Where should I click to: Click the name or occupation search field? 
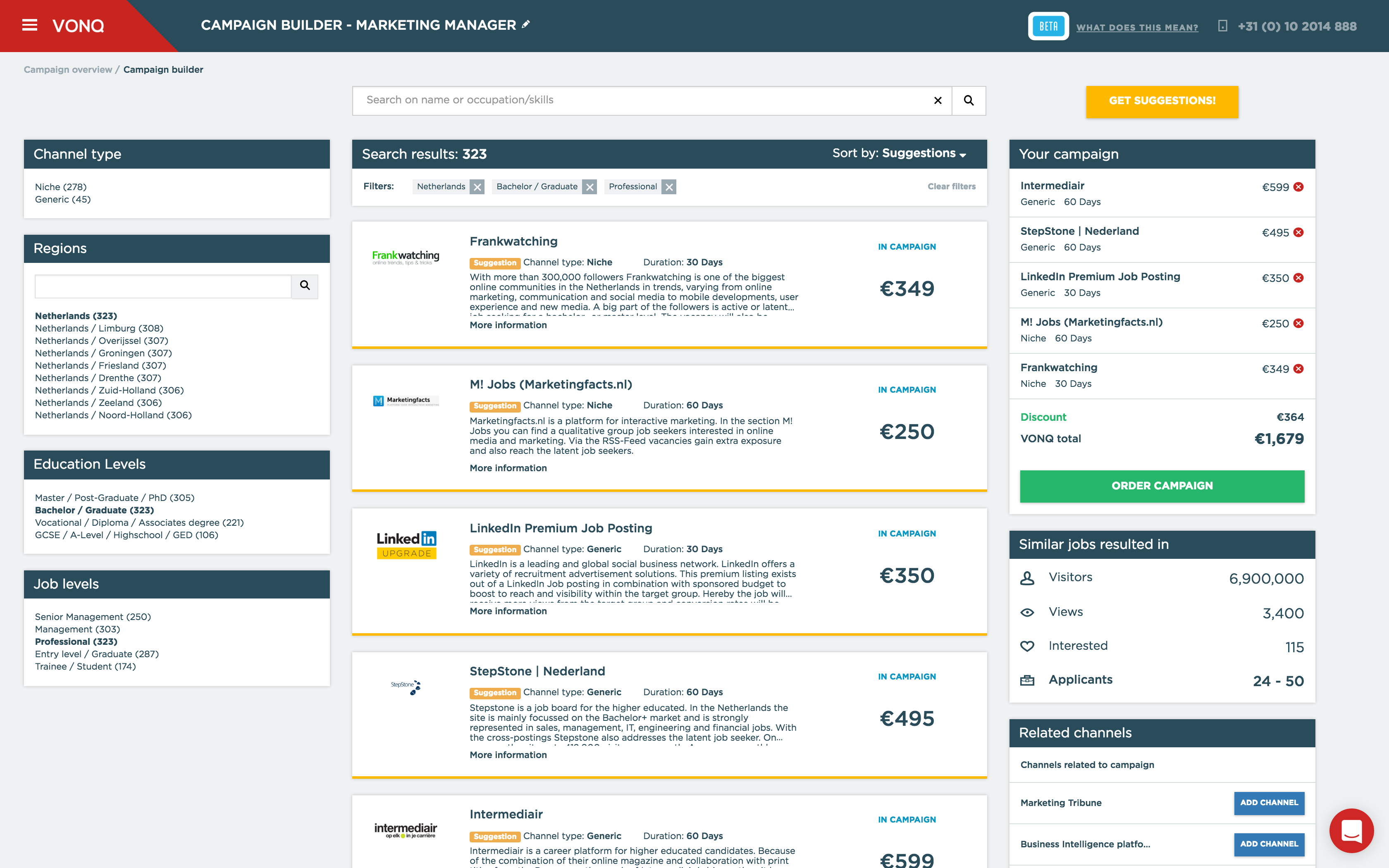click(x=631, y=100)
